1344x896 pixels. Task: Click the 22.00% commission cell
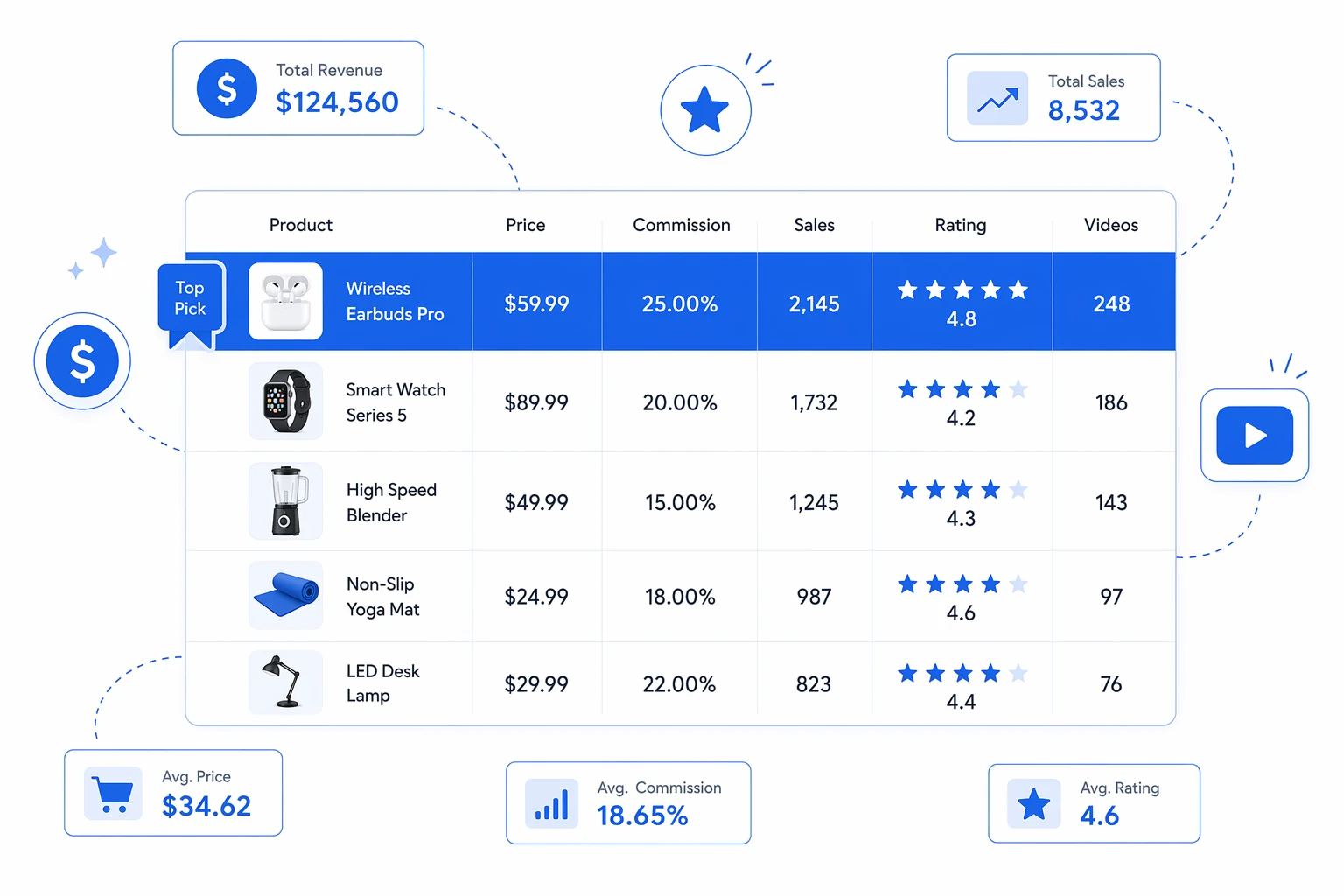(680, 684)
